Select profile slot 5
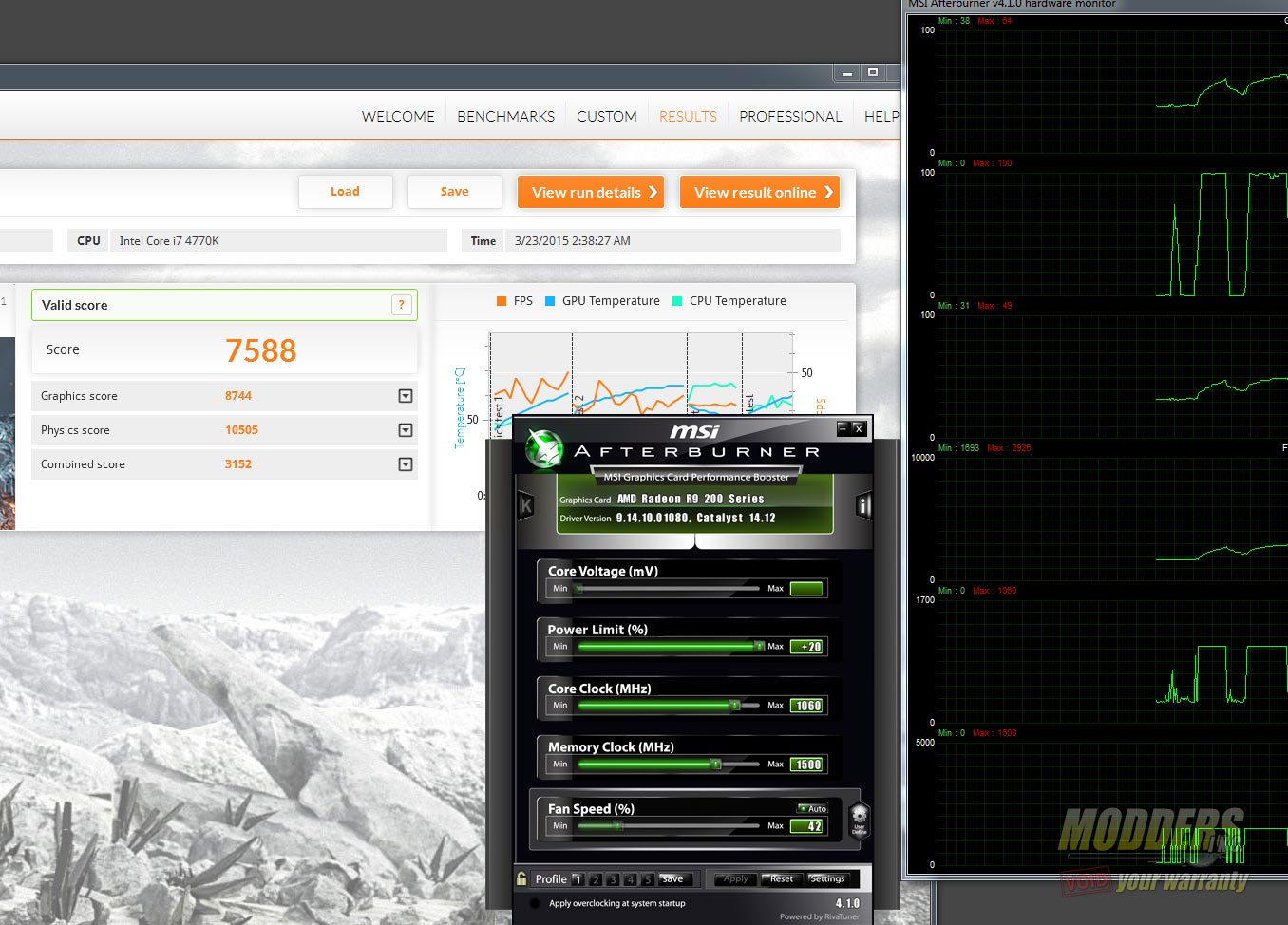1288x925 pixels. (x=648, y=879)
